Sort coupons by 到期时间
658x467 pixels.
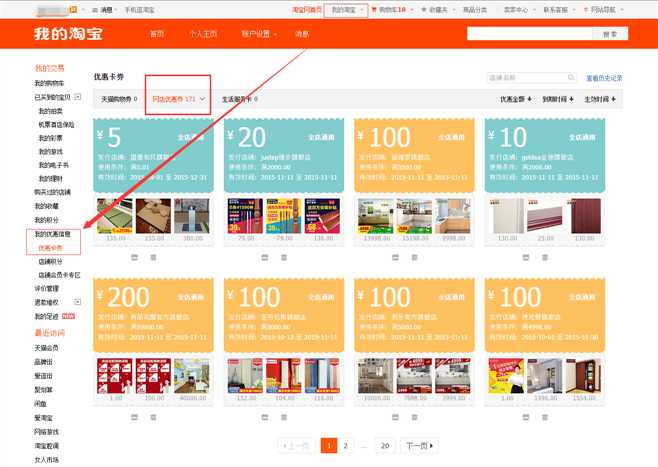558,99
